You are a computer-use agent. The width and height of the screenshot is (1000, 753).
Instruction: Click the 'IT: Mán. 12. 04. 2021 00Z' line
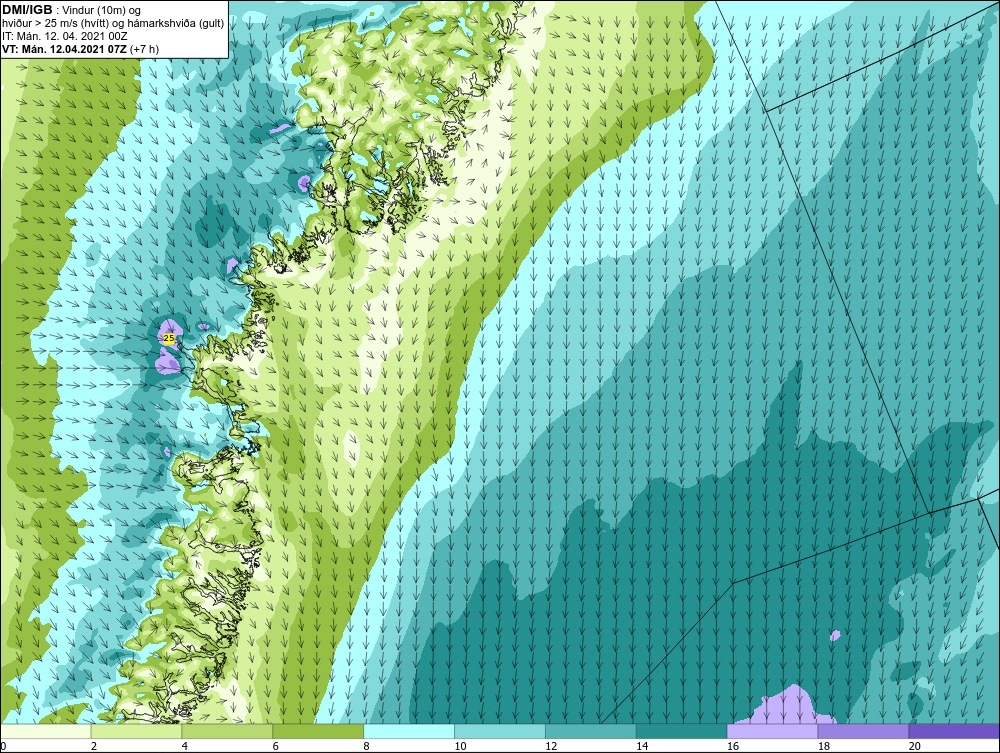64,36
